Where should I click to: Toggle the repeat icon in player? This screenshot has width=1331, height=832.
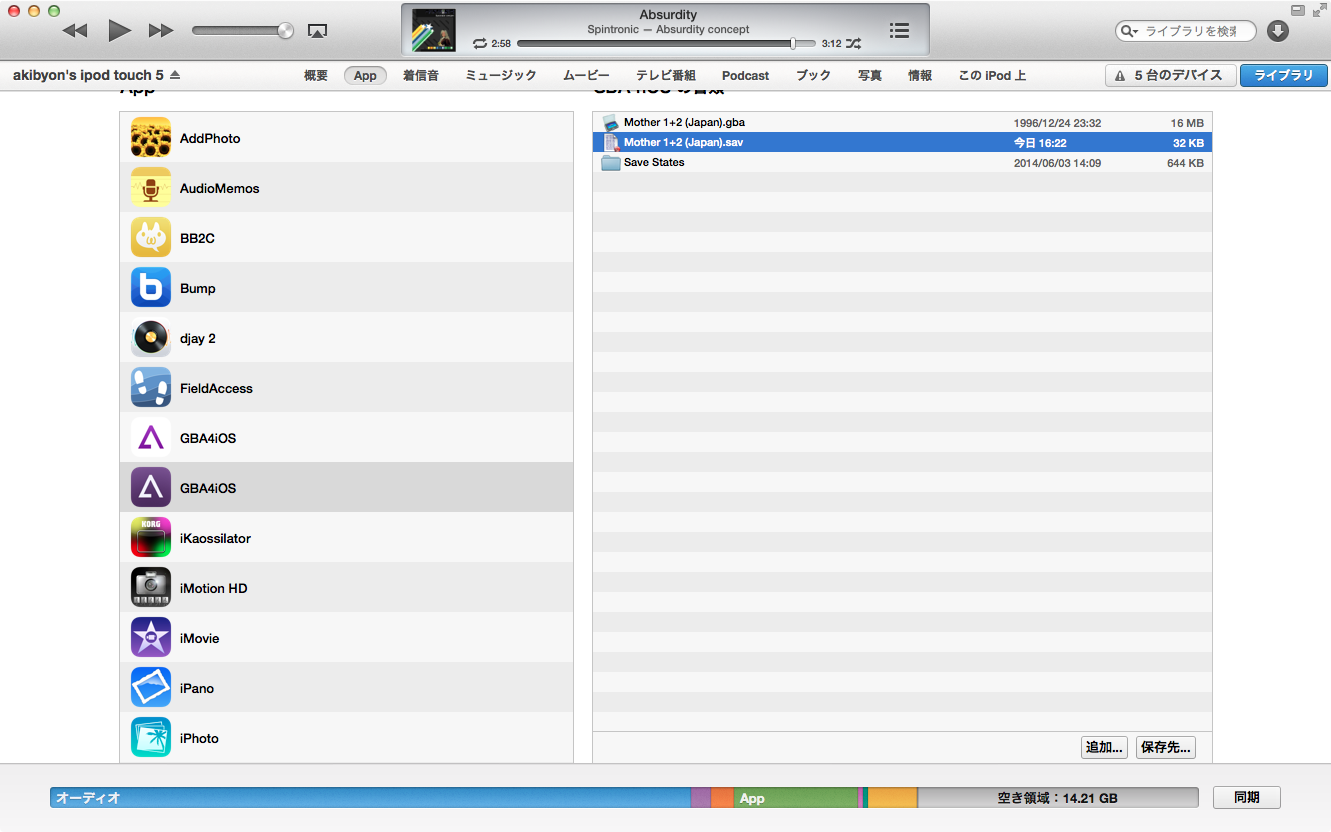tap(480, 44)
